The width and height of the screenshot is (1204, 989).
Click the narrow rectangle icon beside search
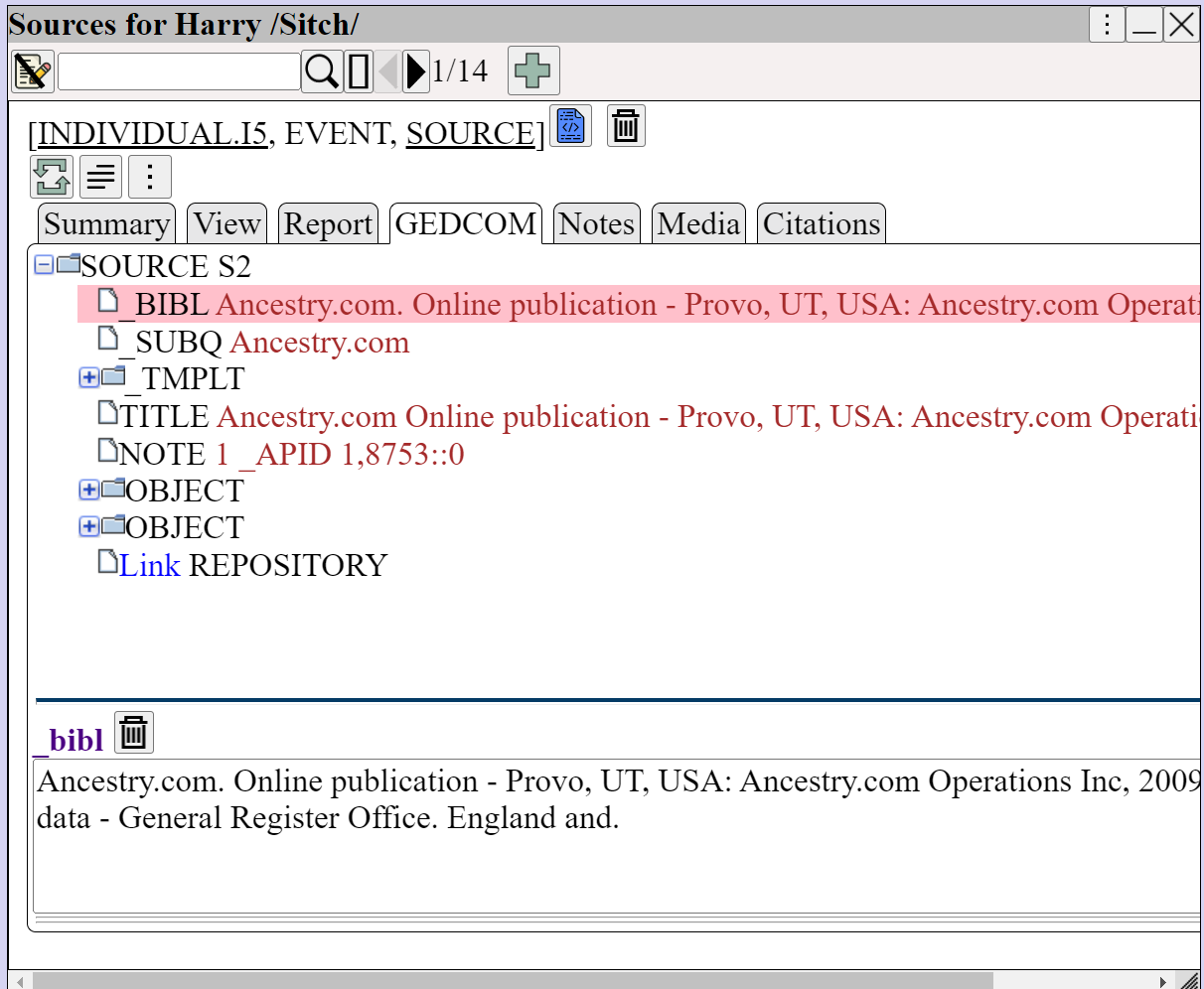359,71
